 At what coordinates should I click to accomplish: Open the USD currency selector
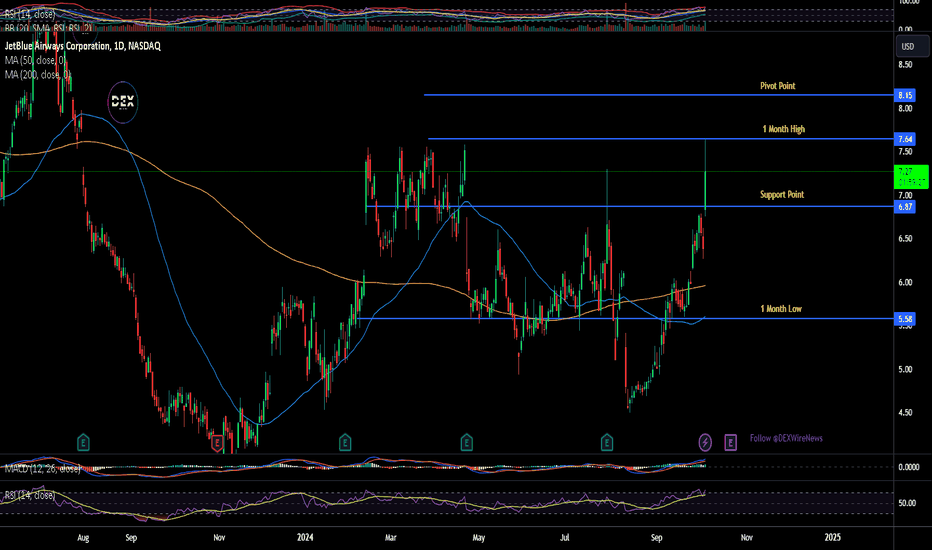(912, 46)
